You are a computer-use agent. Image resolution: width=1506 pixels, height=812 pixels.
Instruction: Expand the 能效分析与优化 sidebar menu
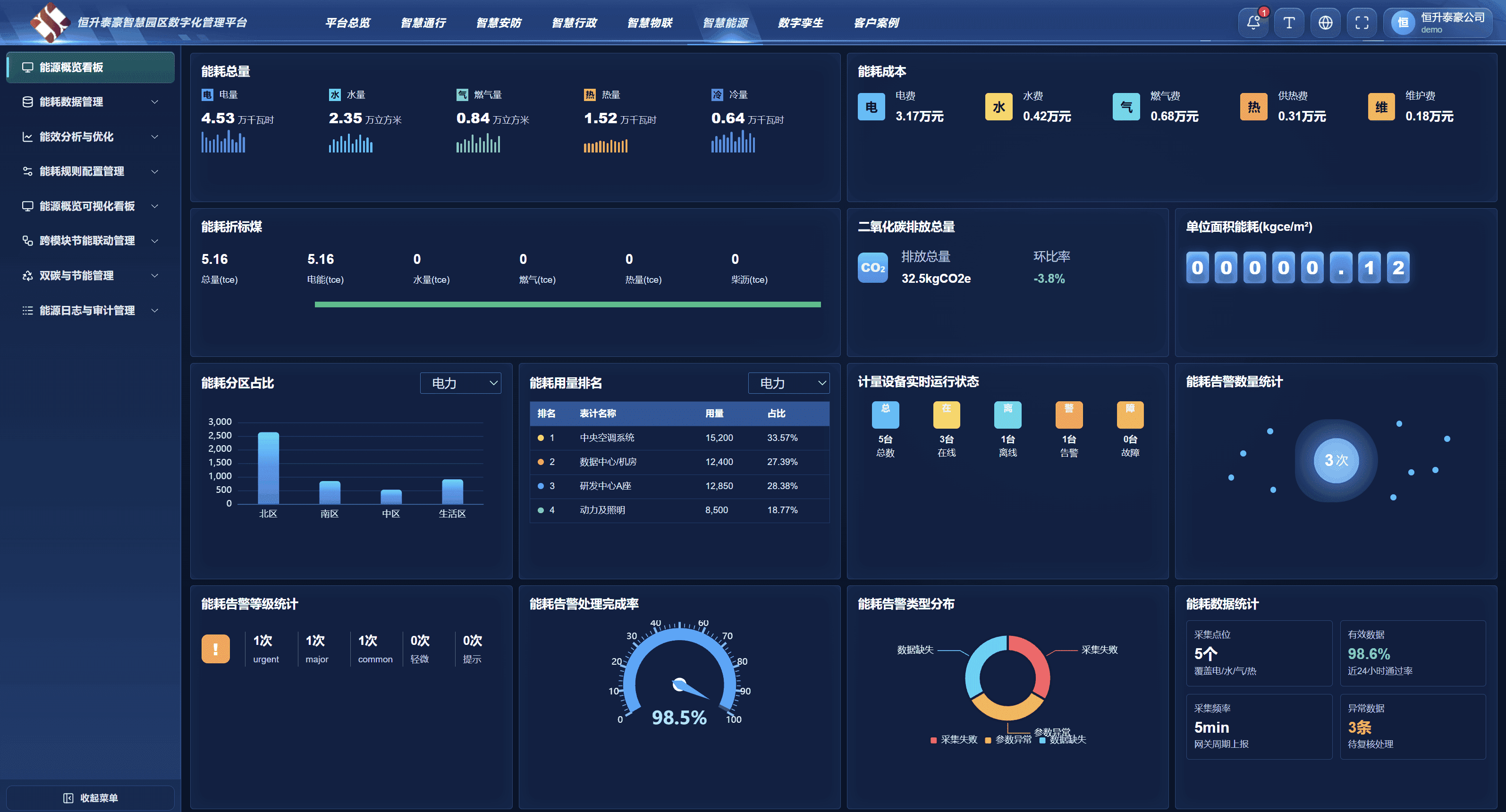(x=90, y=137)
